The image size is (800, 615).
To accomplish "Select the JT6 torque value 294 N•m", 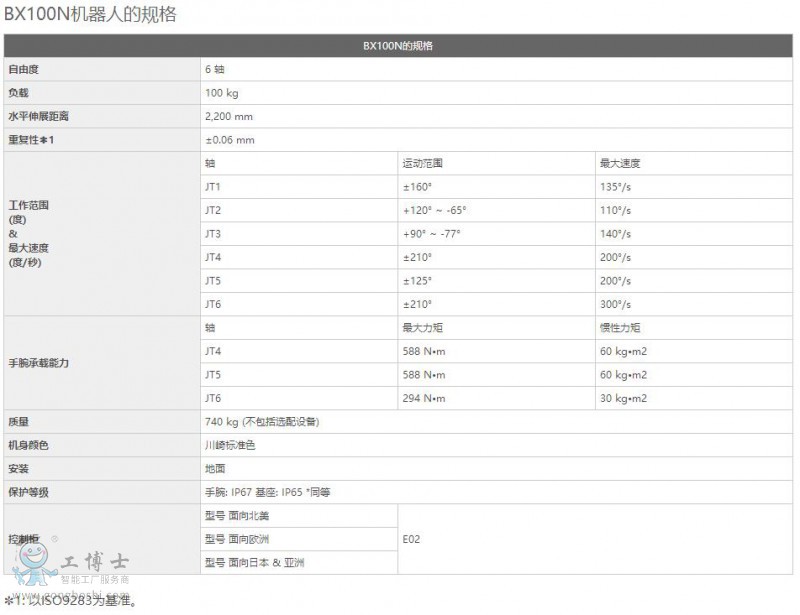I will point(424,398).
